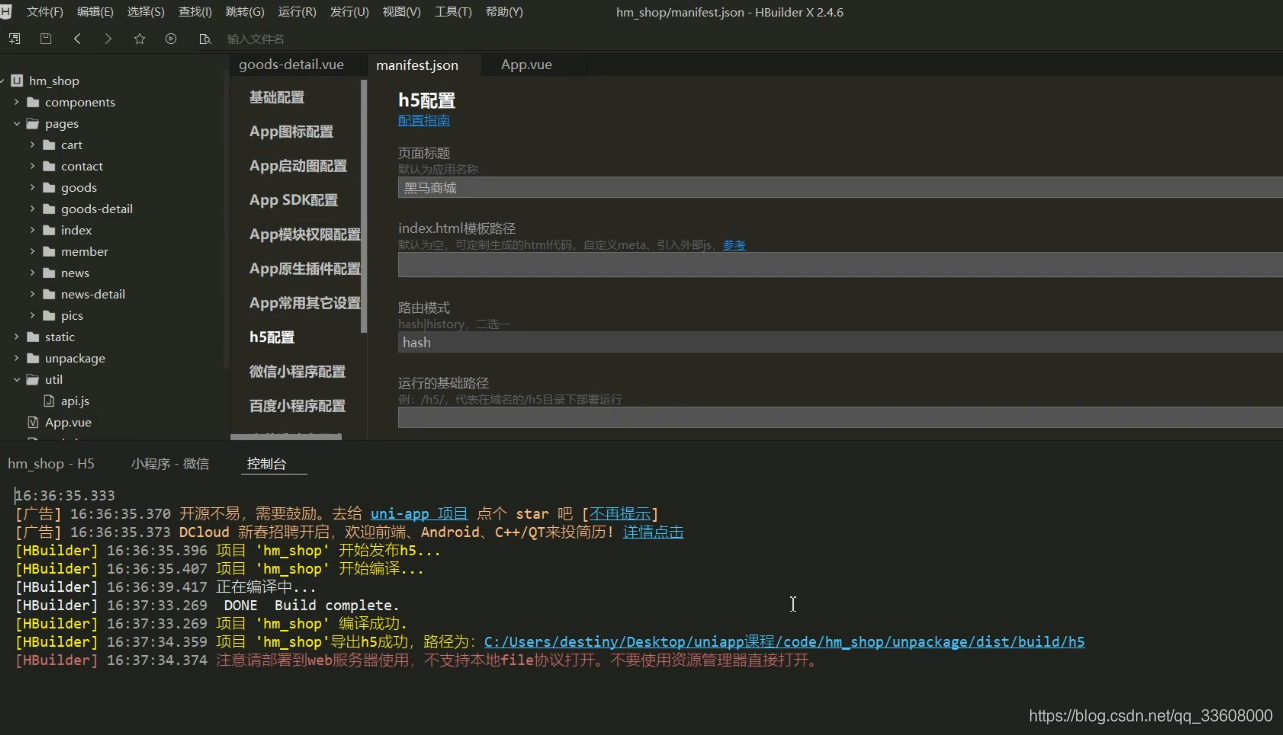Open the build/h5 export path link
This screenshot has width=1283, height=735.
pyautogui.click(x=784, y=642)
